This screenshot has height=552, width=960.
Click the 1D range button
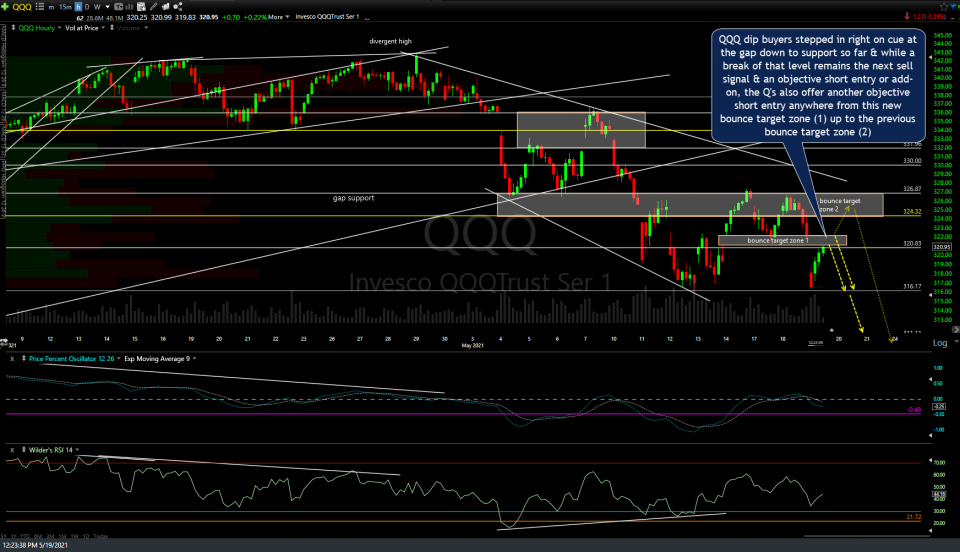click(x=86, y=537)
